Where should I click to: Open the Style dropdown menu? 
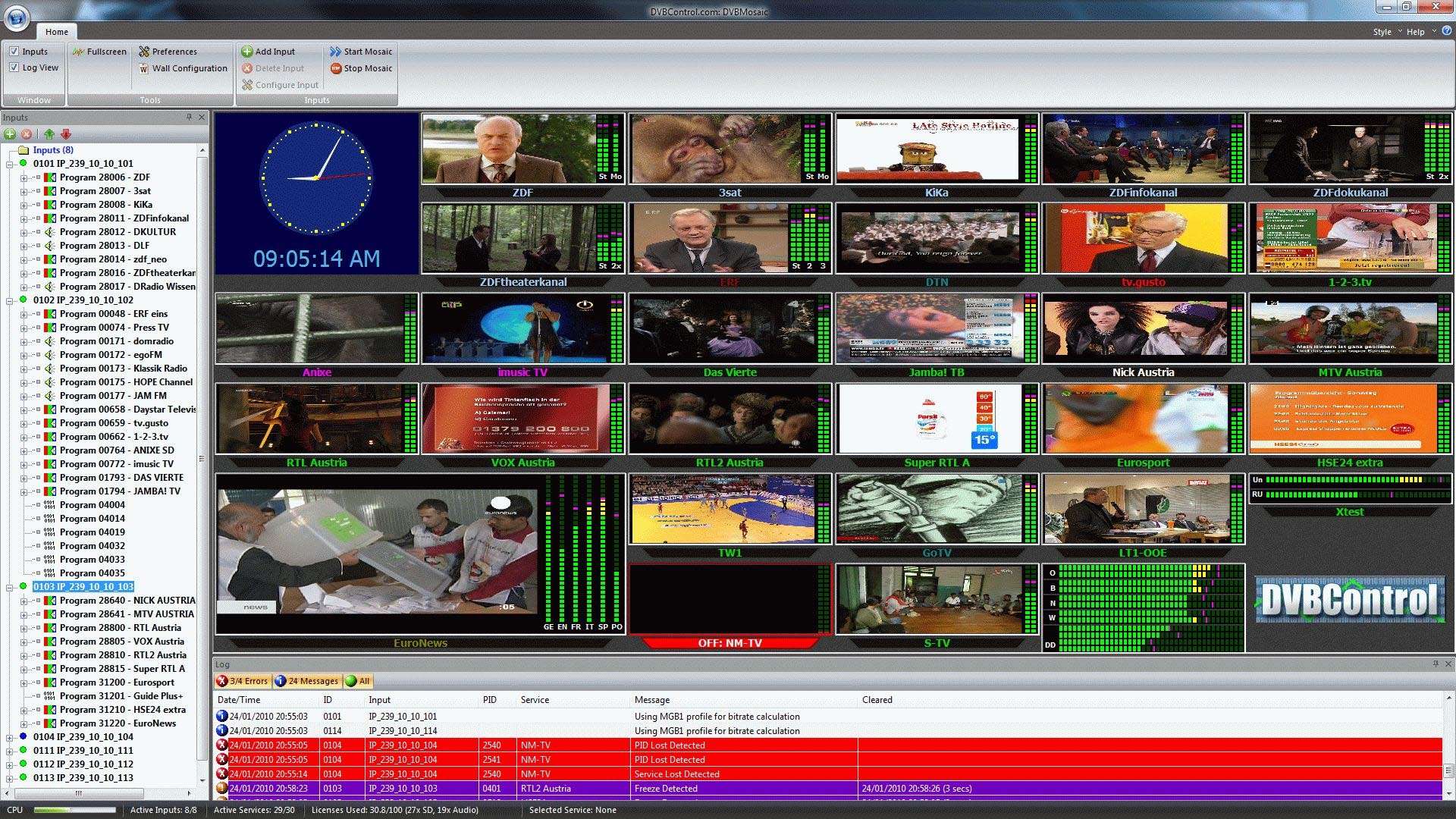(1387, 32)
